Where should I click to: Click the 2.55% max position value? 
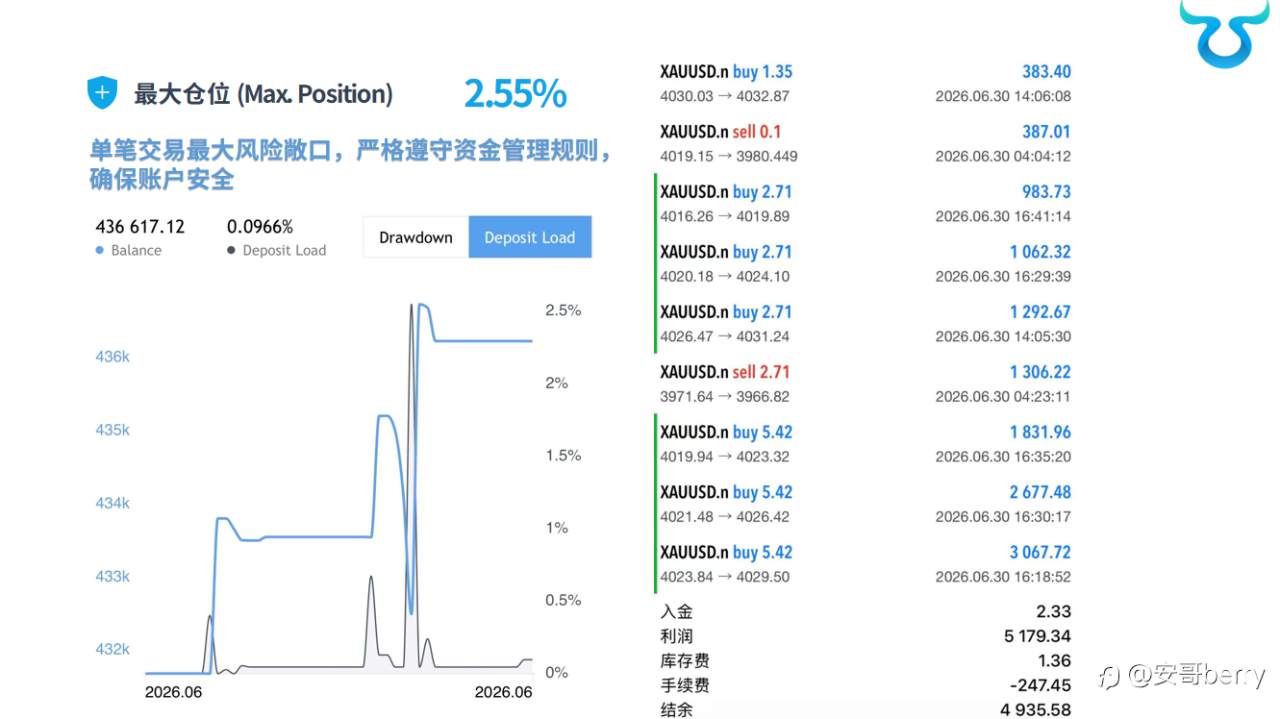(x=515, y=94)
